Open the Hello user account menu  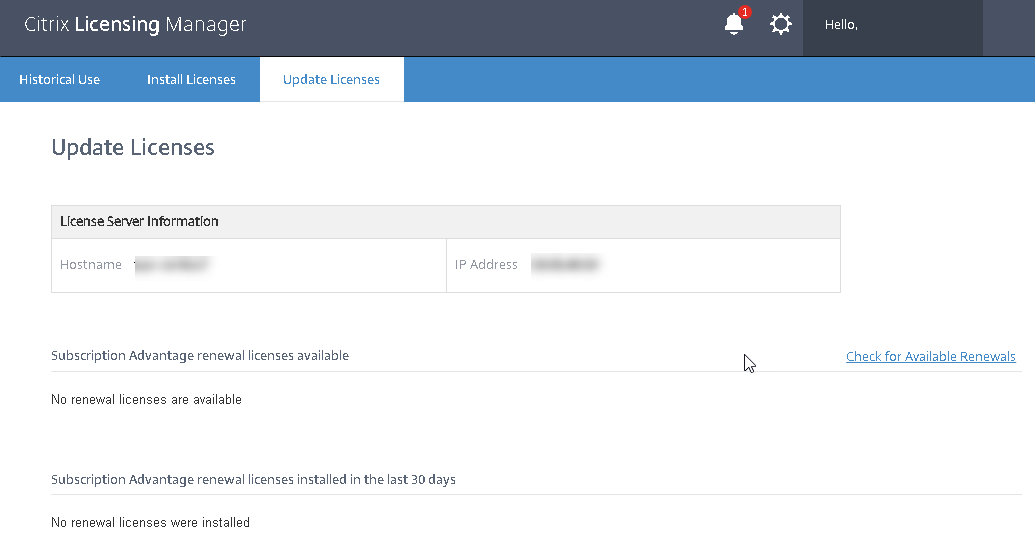[842, 26]
